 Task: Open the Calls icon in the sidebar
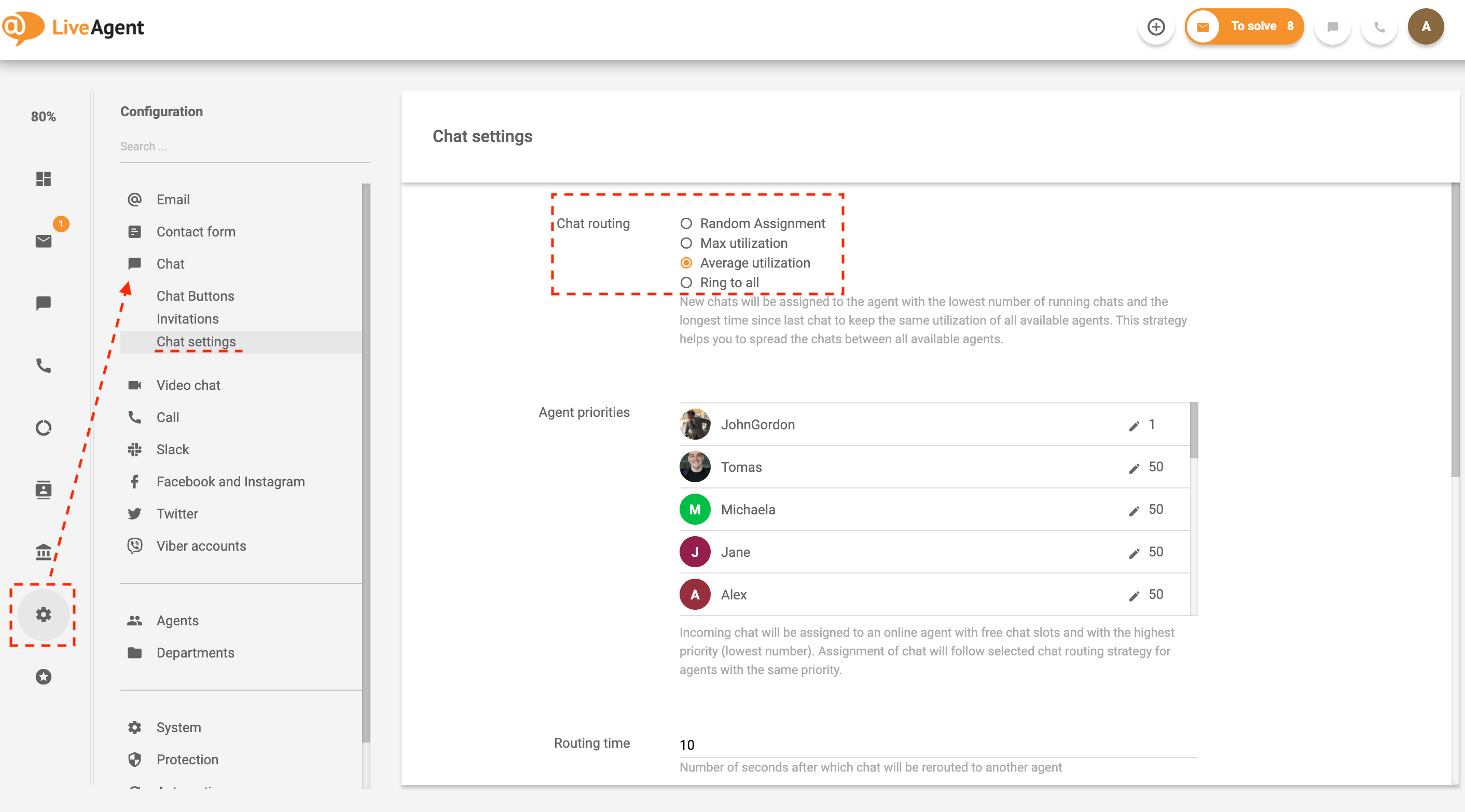click(43, 366)
